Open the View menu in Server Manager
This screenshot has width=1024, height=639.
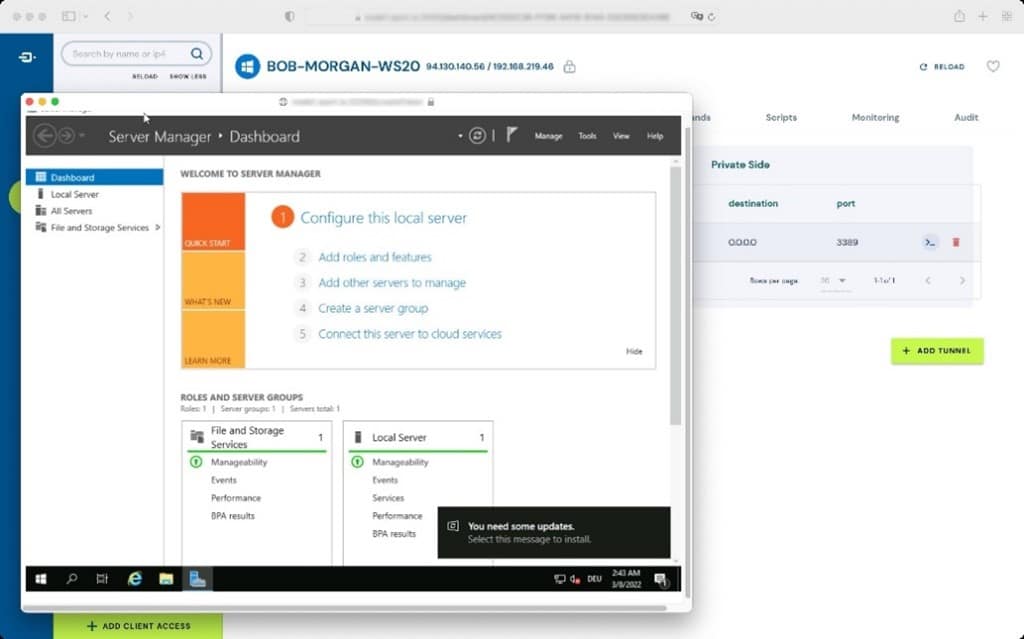click(620, 136)
